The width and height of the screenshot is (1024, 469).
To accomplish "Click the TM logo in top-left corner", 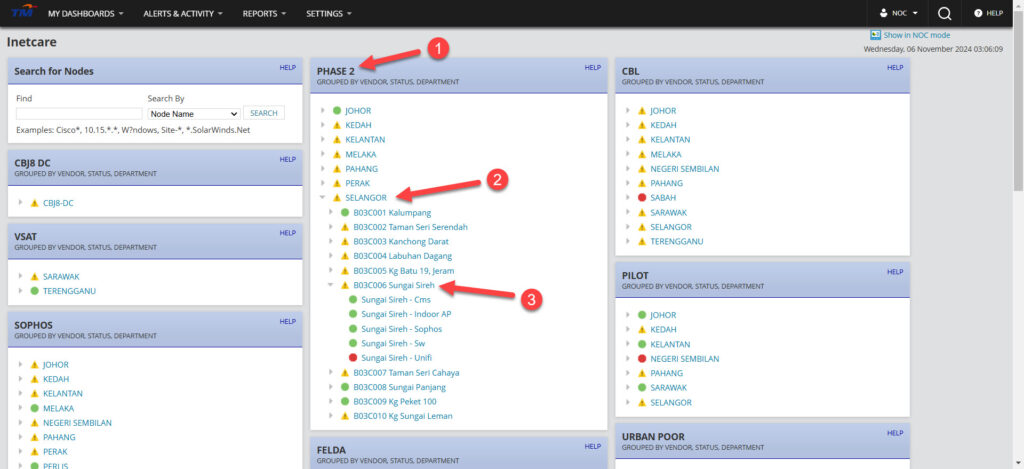I will pyautogui.click(x=21, y=13).
